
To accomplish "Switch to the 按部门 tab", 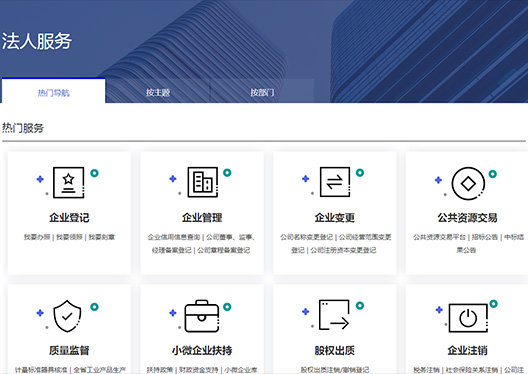I will [262, 92].
